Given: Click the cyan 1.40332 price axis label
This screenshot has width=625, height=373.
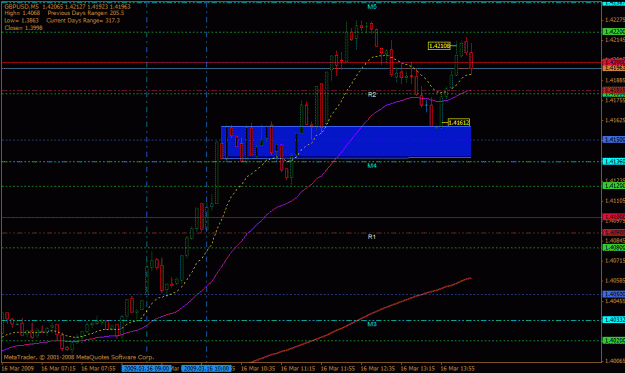Looking at the screenshot, I should click(613, 320).
